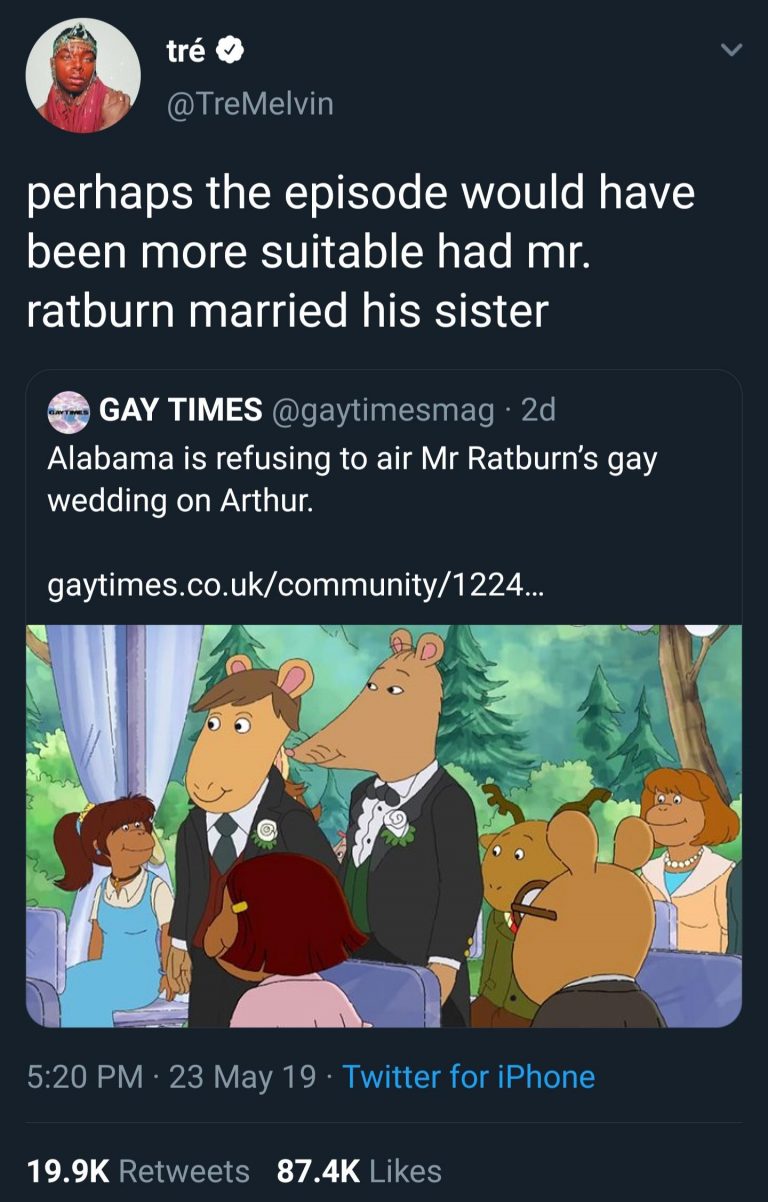
Task: Click the quoted tweet's 2d timestamp
Action: click(x=539, y=409)
